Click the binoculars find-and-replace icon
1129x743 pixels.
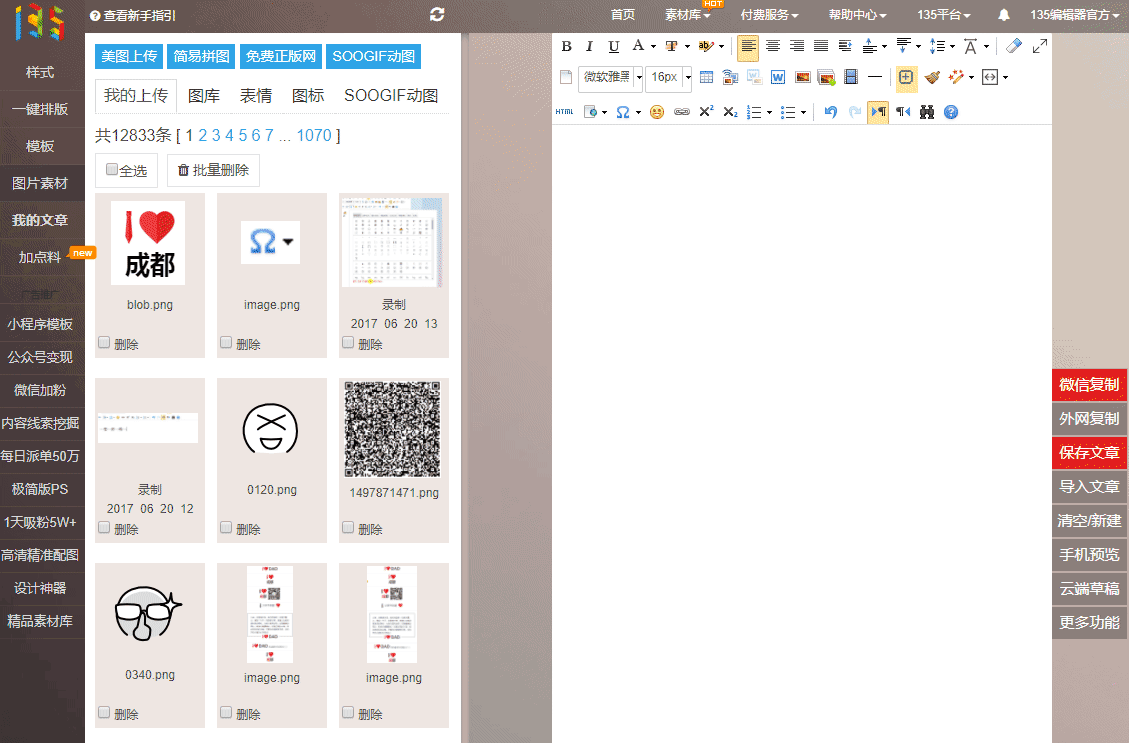[927, 112]
